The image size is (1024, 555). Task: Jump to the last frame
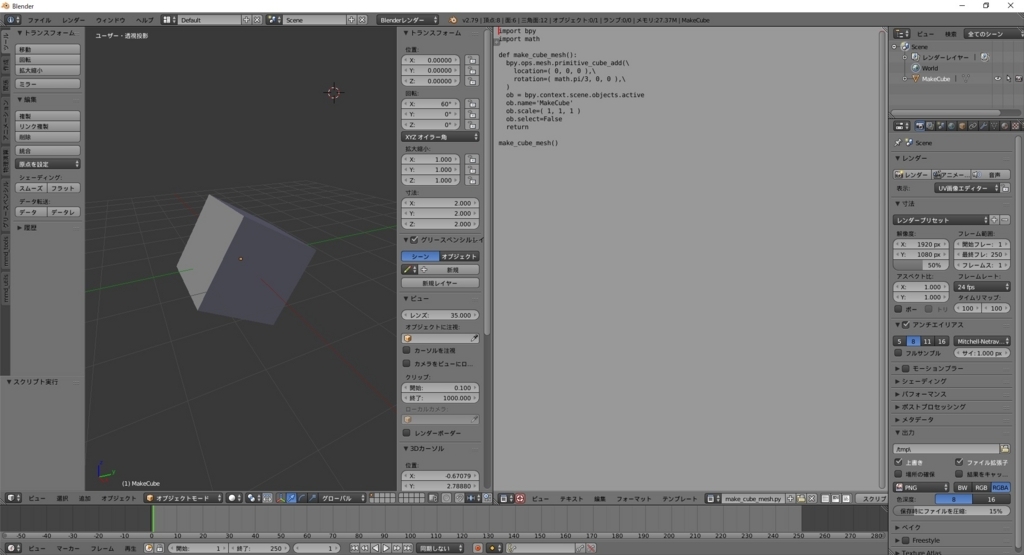point(408,548)
